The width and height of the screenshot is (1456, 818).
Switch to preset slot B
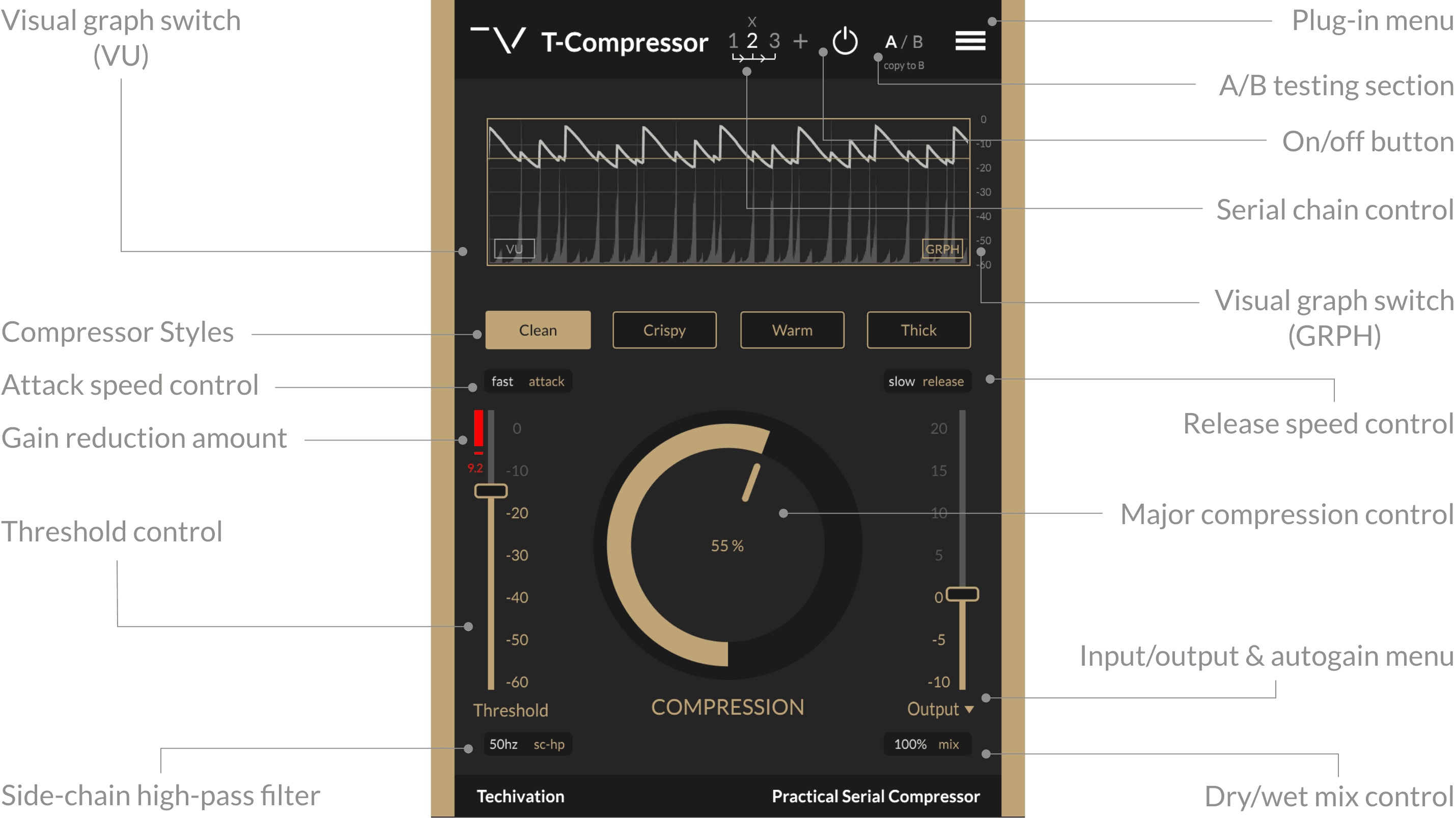pyautogui.click(x=918, y=42)
